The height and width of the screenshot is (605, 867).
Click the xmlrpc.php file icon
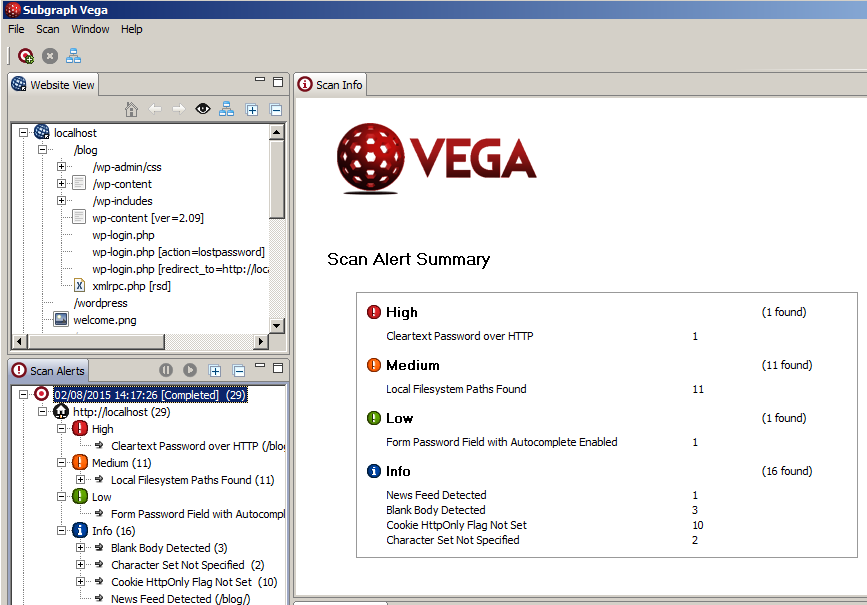(80, 285)
